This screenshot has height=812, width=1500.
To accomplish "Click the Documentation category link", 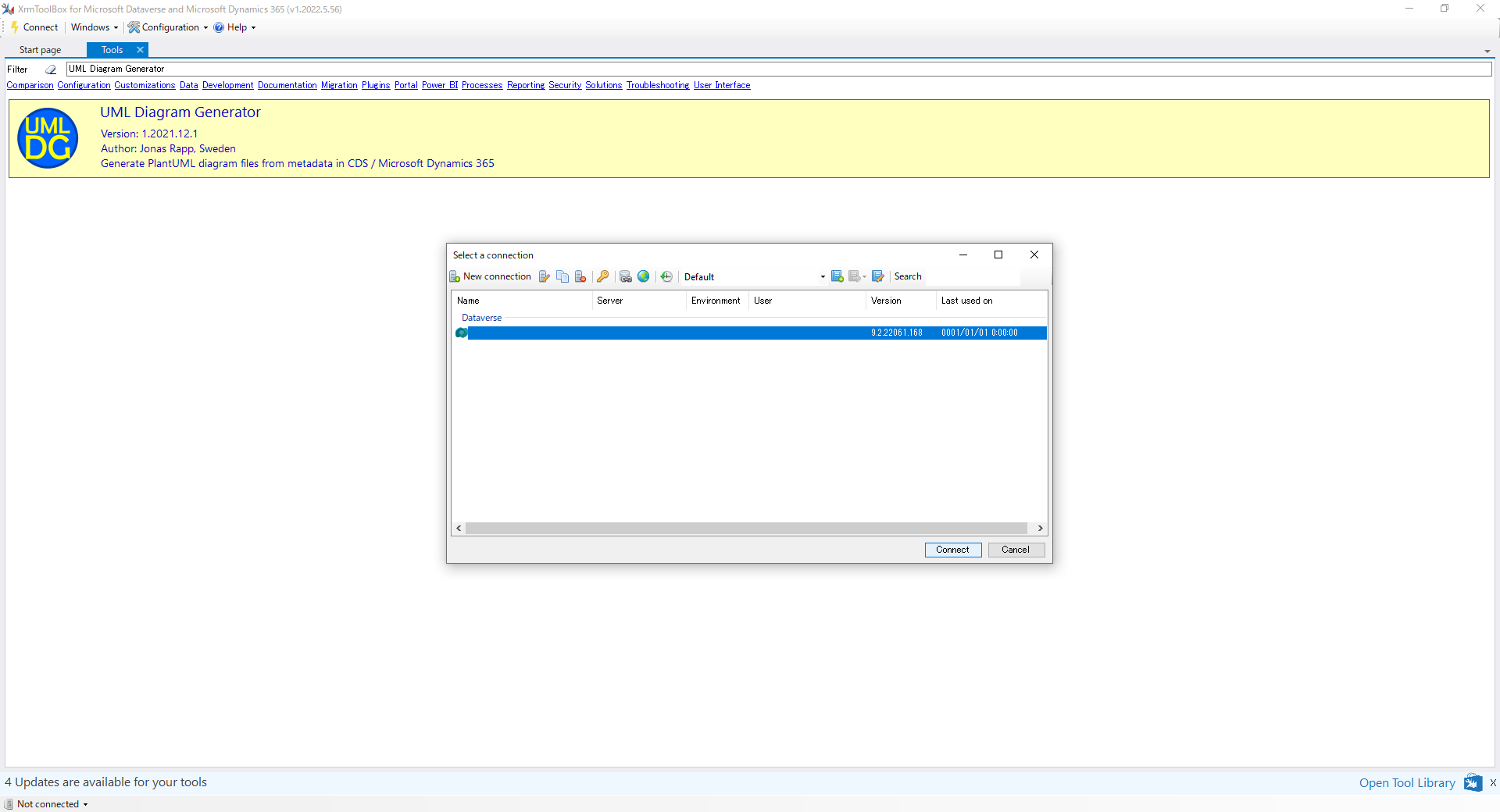I will [287, 85].
